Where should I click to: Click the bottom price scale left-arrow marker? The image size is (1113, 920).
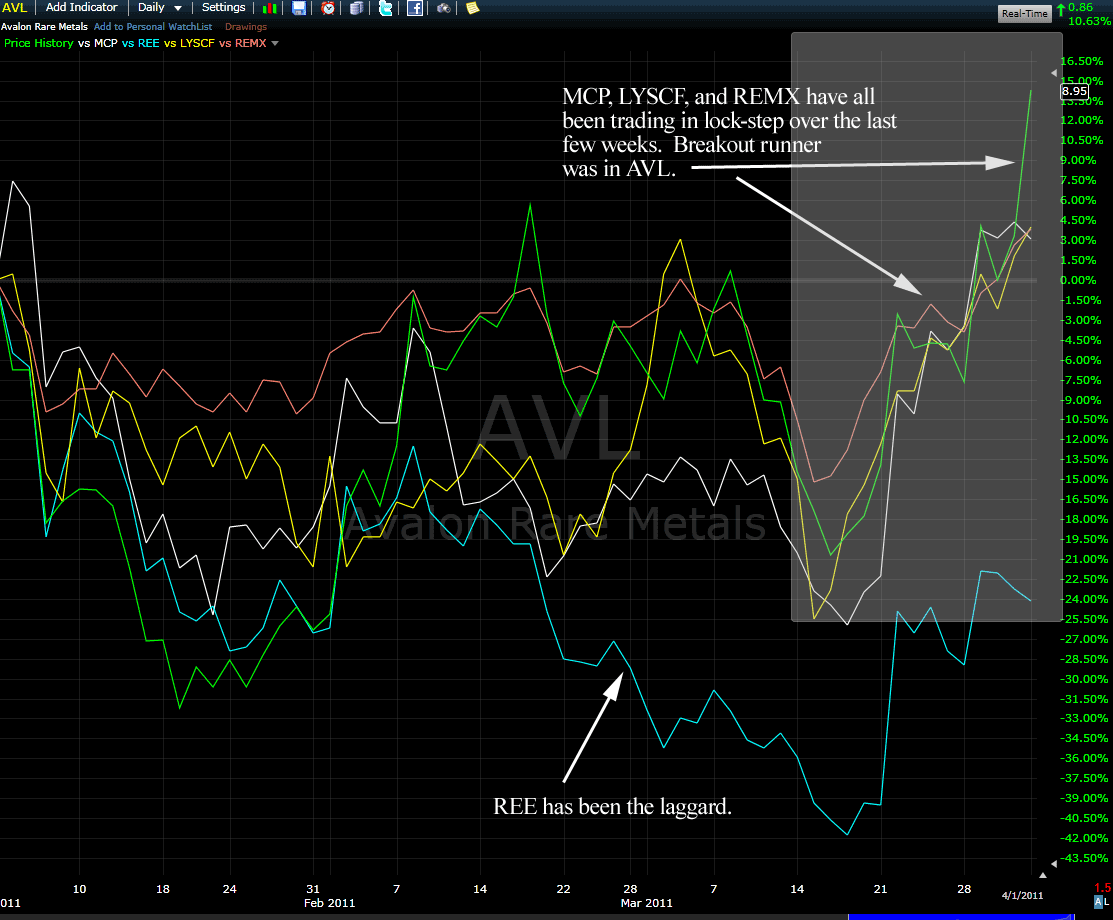pos(1054,864)
